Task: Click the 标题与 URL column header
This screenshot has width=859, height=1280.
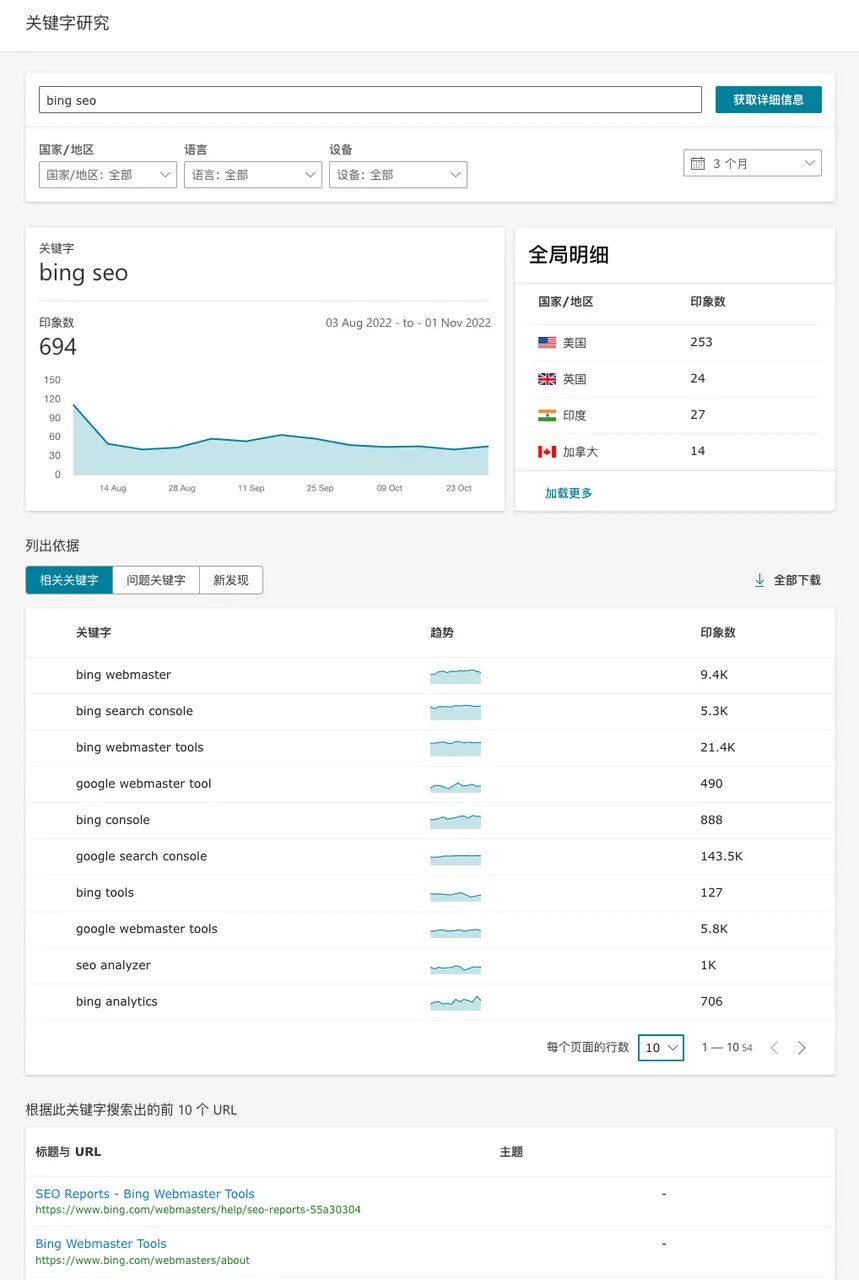Action: [68, 1152]
